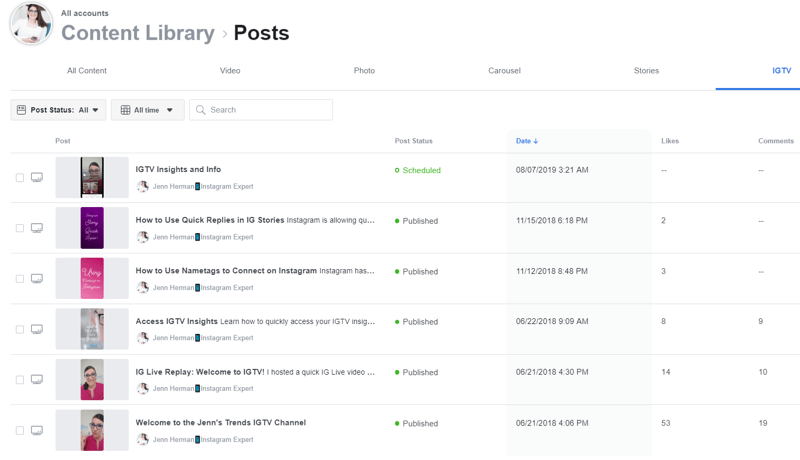Click the date '08/07/2019 3:21 AM'
Screen dimensions: 800x460
click(x=552, y=170)
